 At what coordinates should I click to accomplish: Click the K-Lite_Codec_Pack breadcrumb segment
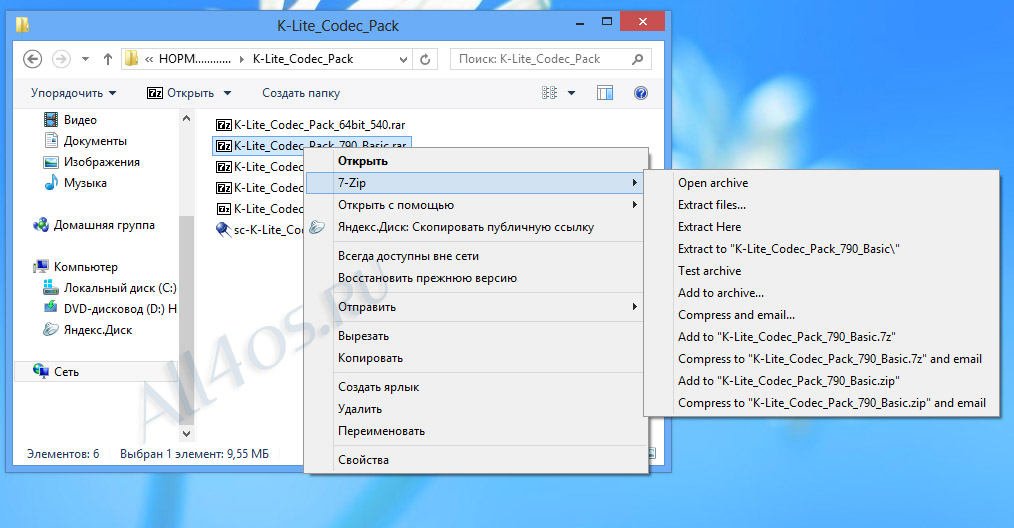303,59
